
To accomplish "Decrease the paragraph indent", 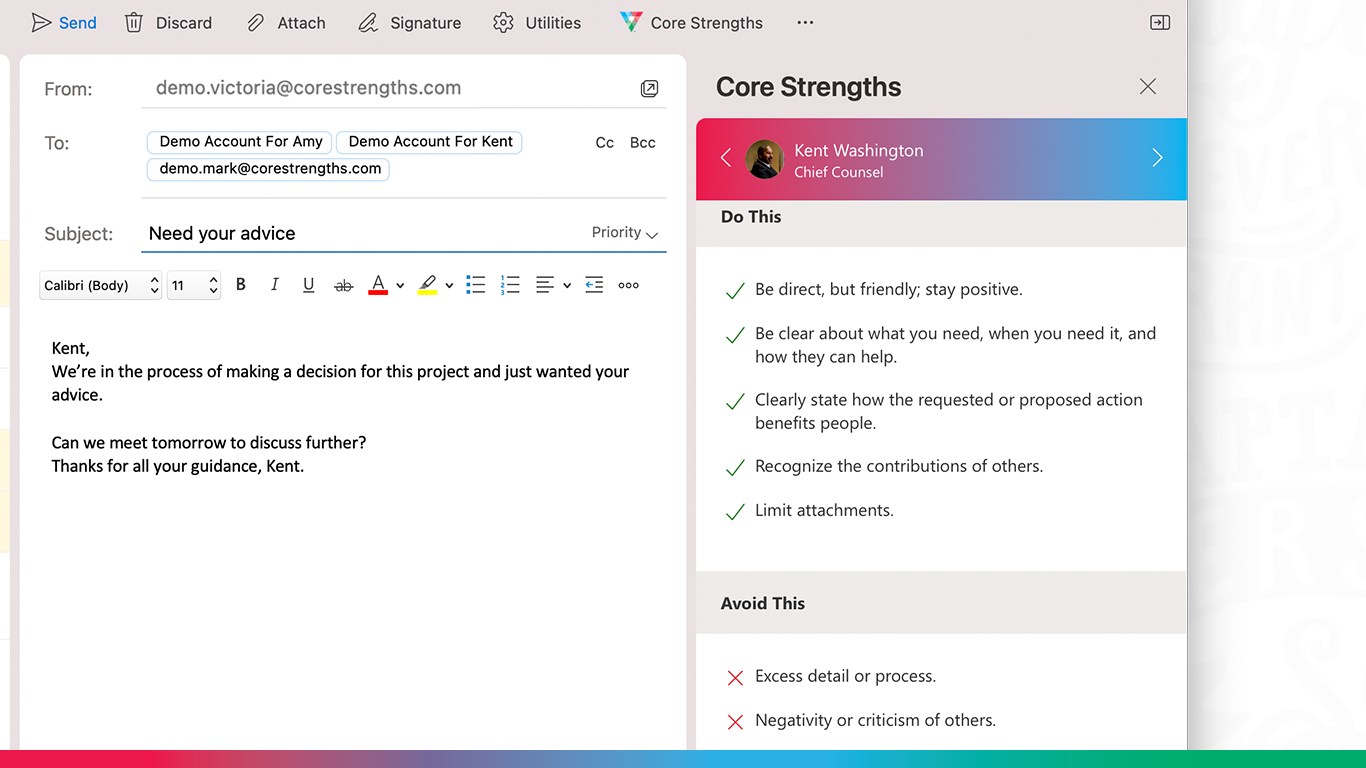I will (x=594, y=285).
